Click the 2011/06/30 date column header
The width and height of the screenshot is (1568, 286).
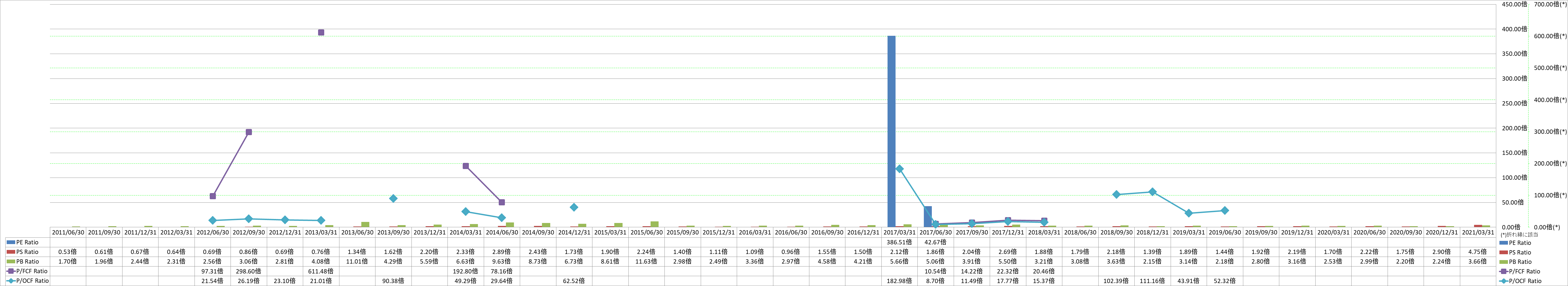[x=68, y=232]
